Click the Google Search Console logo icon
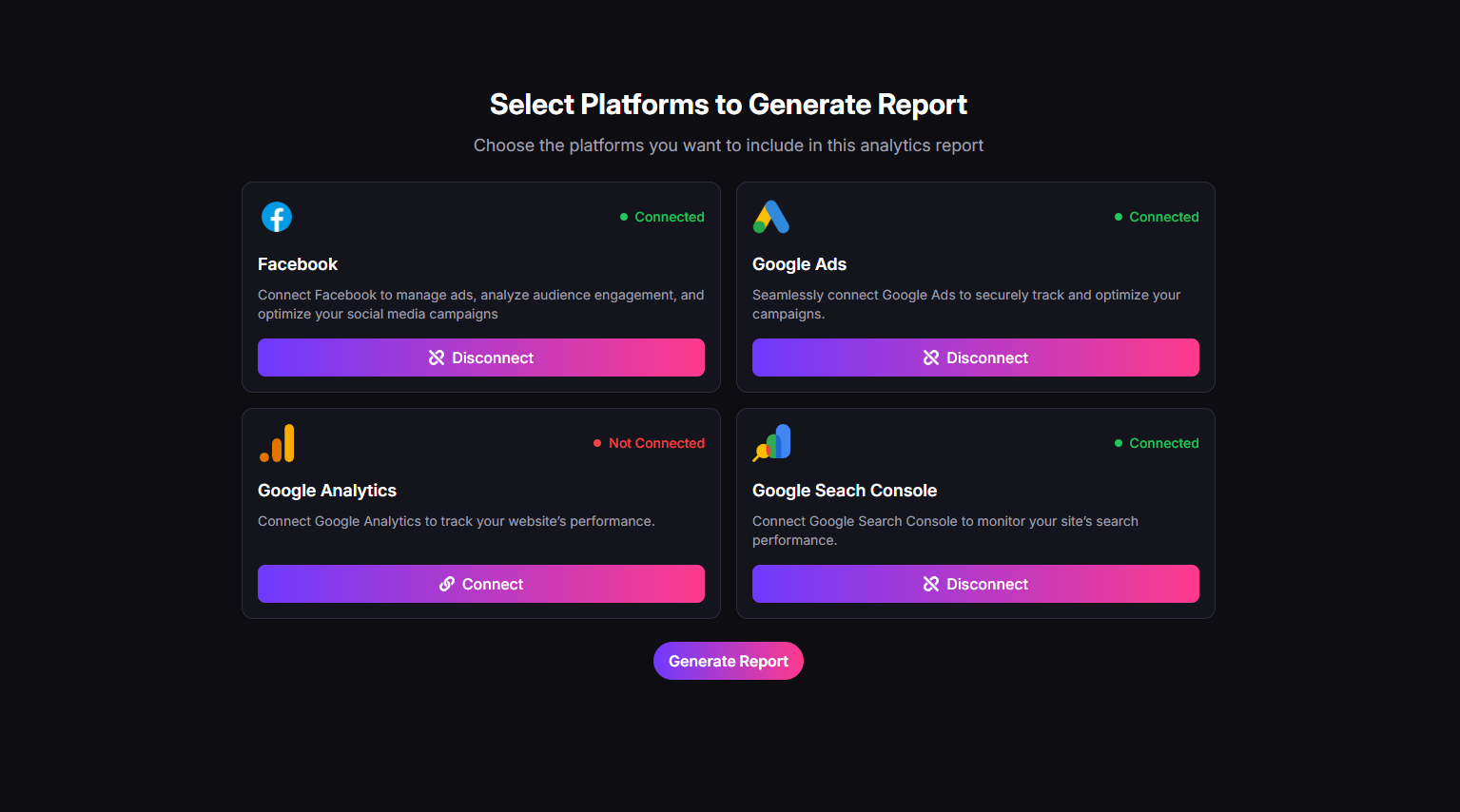The height and width of the screenshot is (812, 1460). point(770,442)
